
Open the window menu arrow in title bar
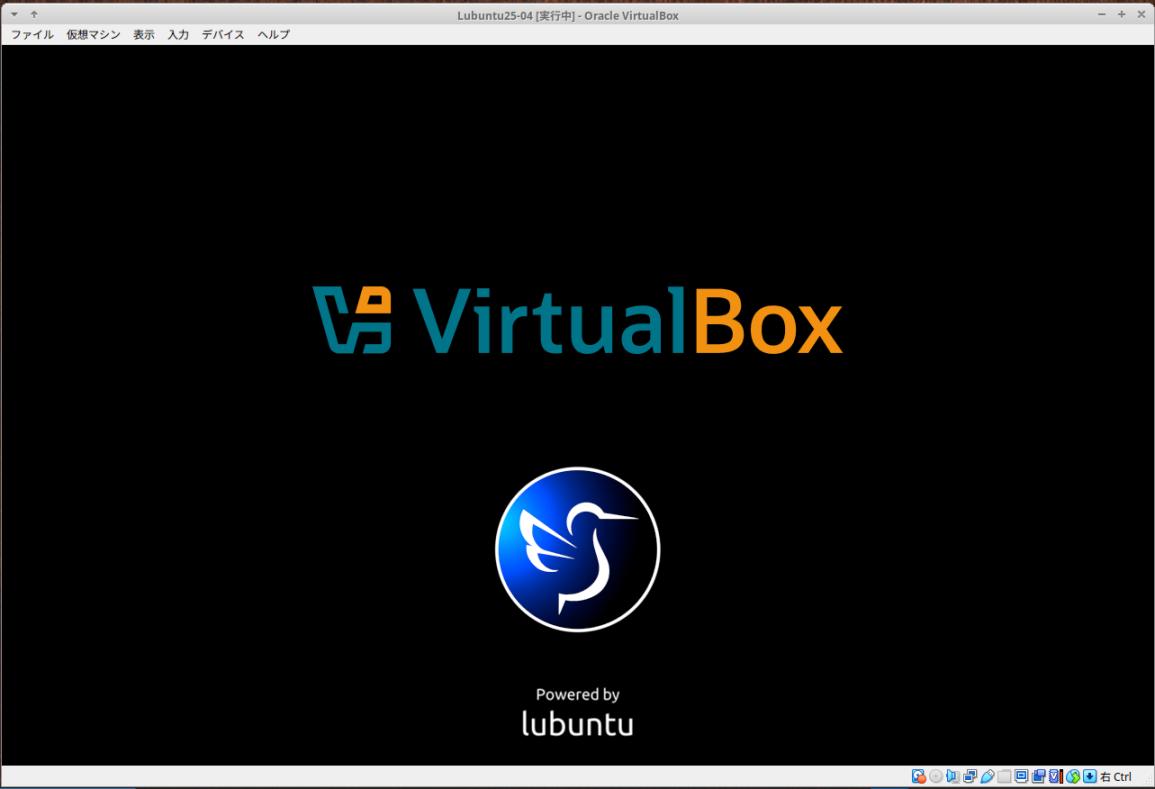[x=14, y=15]
